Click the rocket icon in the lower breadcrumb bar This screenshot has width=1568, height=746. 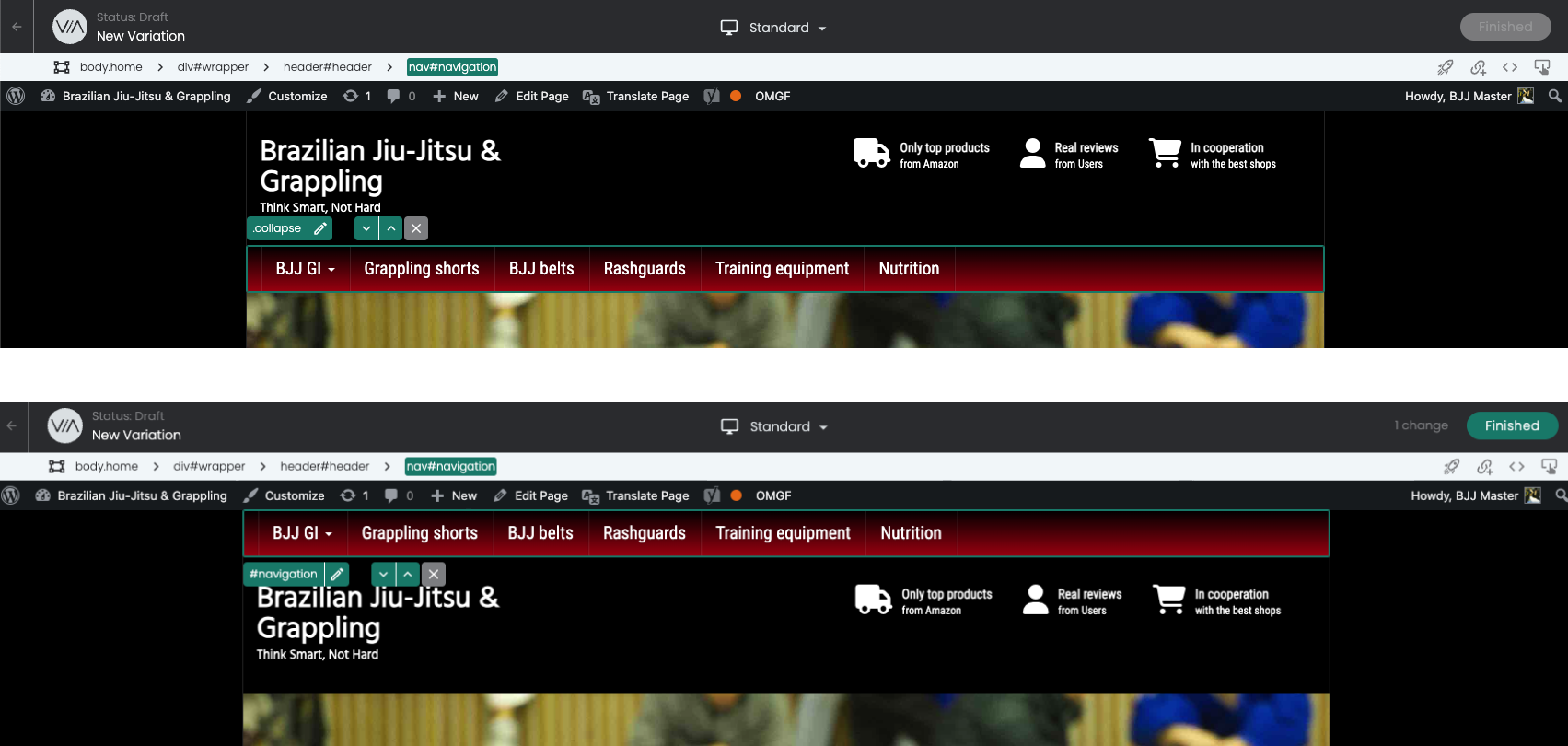click(x=1452, y=467)
